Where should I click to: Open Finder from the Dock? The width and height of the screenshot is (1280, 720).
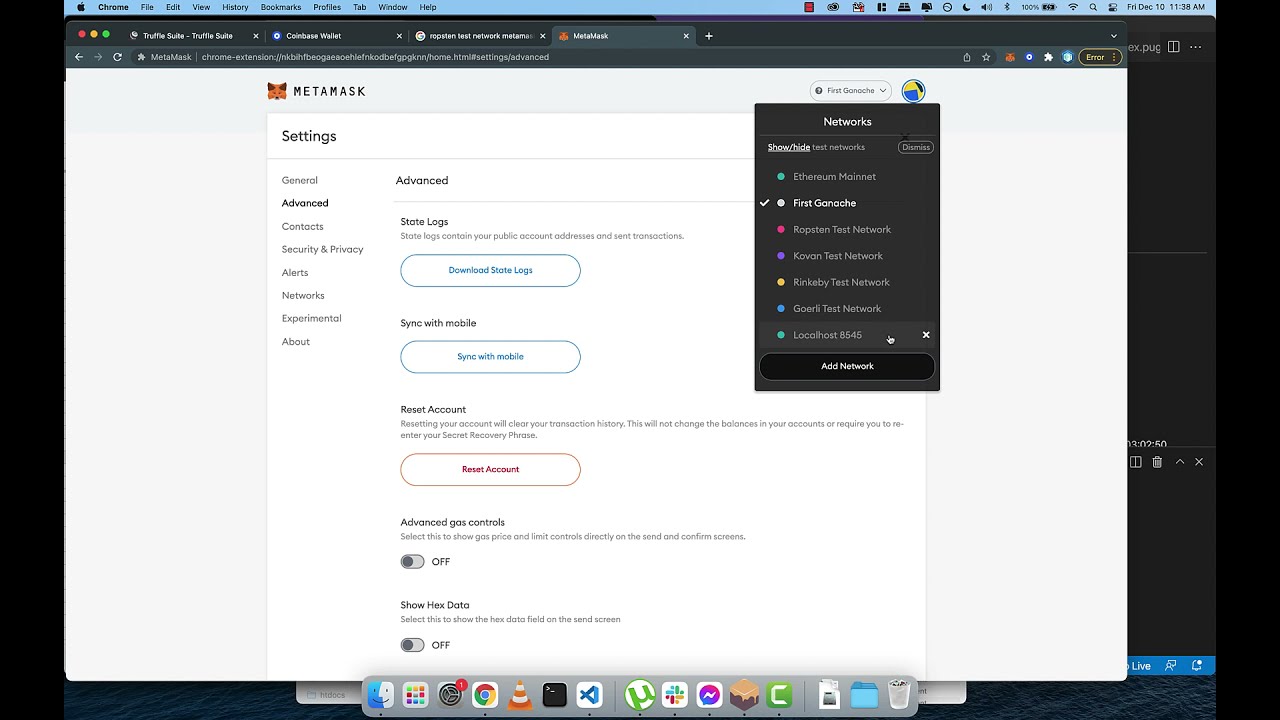[380, 694]
